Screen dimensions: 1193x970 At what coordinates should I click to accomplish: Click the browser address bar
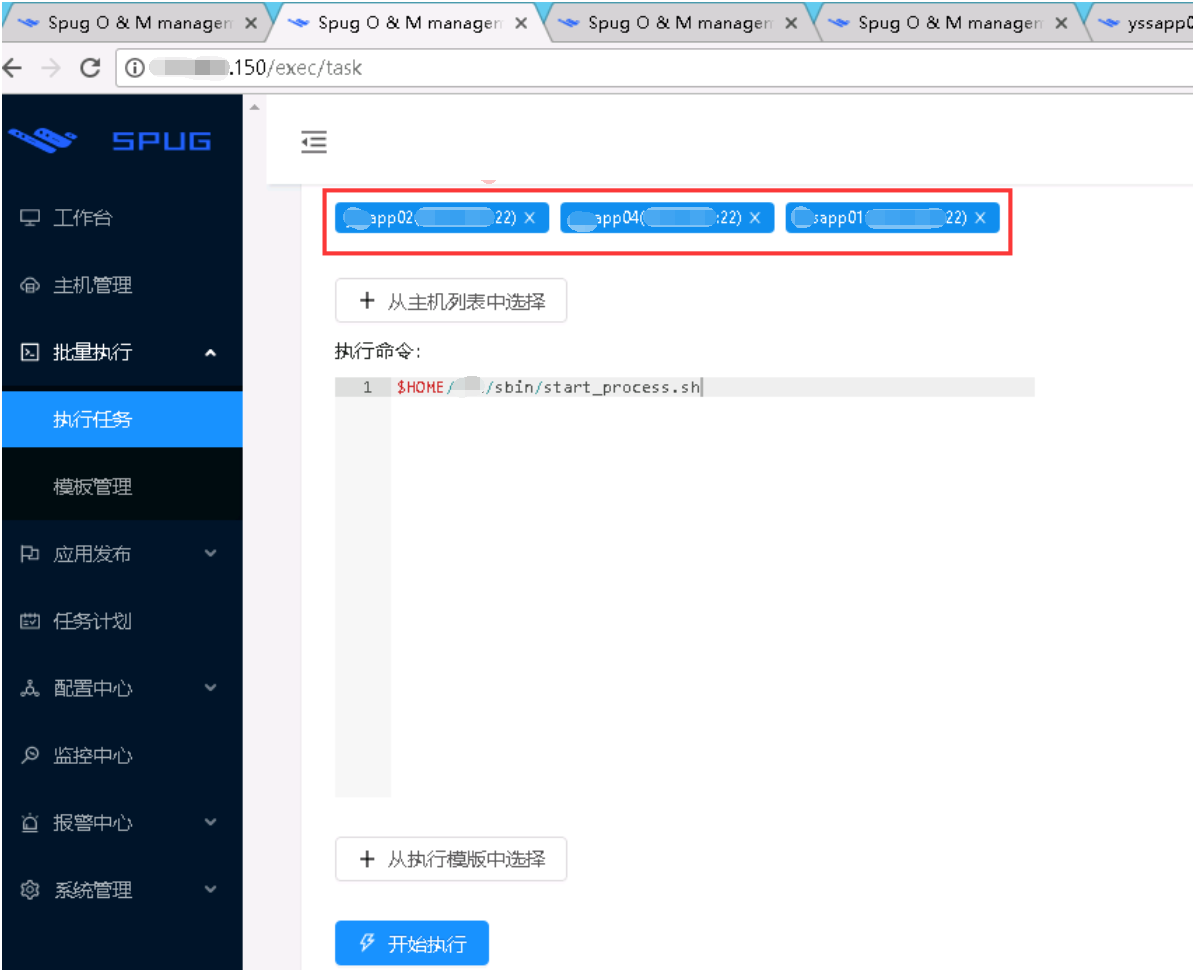tap(654, 68)
